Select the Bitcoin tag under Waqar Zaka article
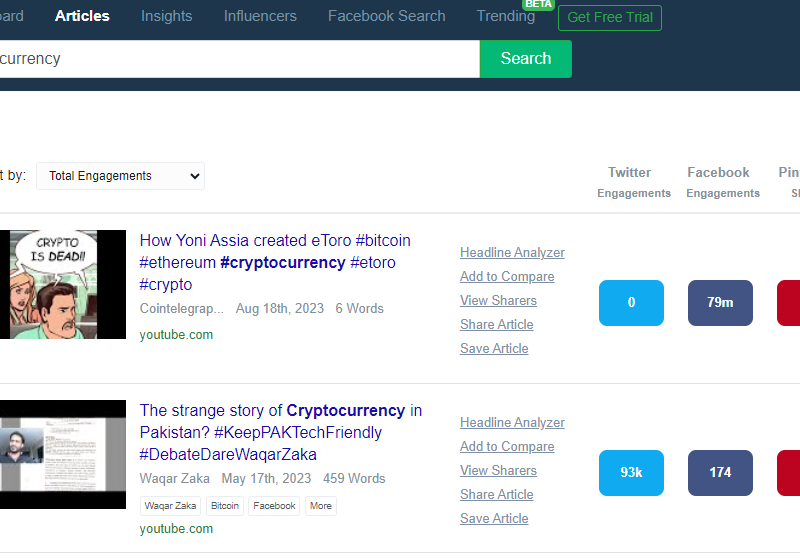This screenshot has width=800, height=559. (x=225, y=506)
